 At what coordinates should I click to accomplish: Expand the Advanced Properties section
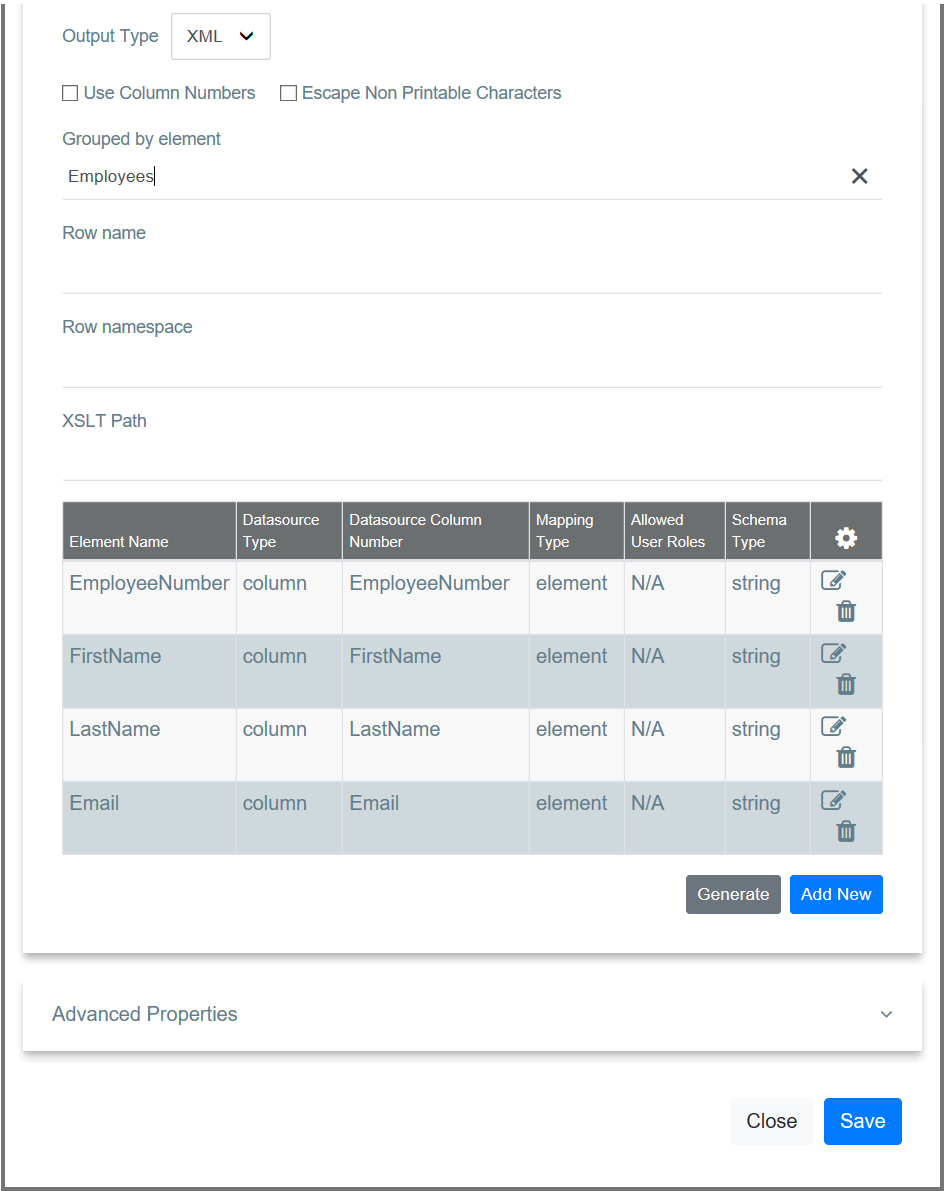(x=472, y=1014)
